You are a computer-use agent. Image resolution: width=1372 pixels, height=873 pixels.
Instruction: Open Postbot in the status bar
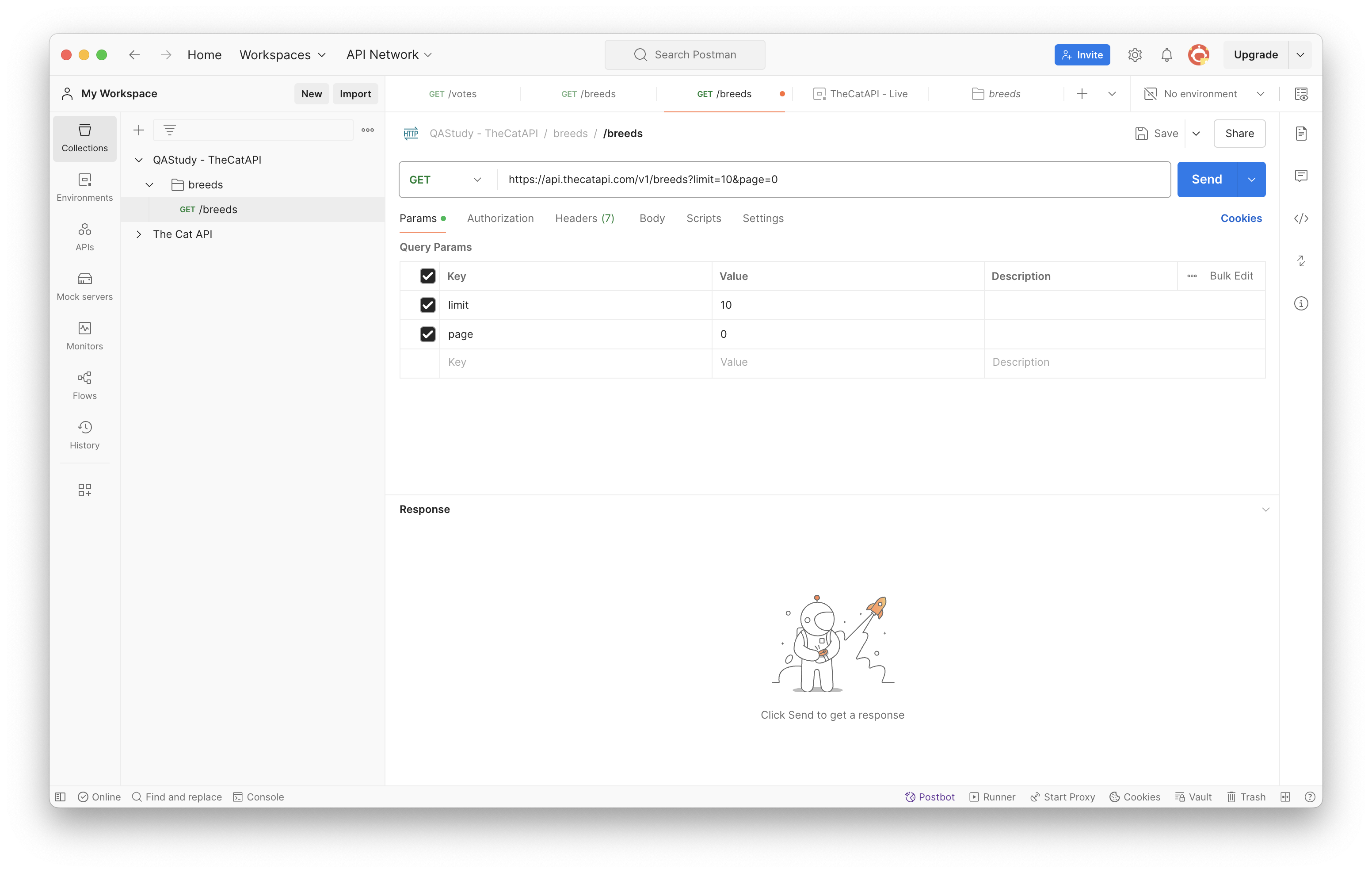930,796
